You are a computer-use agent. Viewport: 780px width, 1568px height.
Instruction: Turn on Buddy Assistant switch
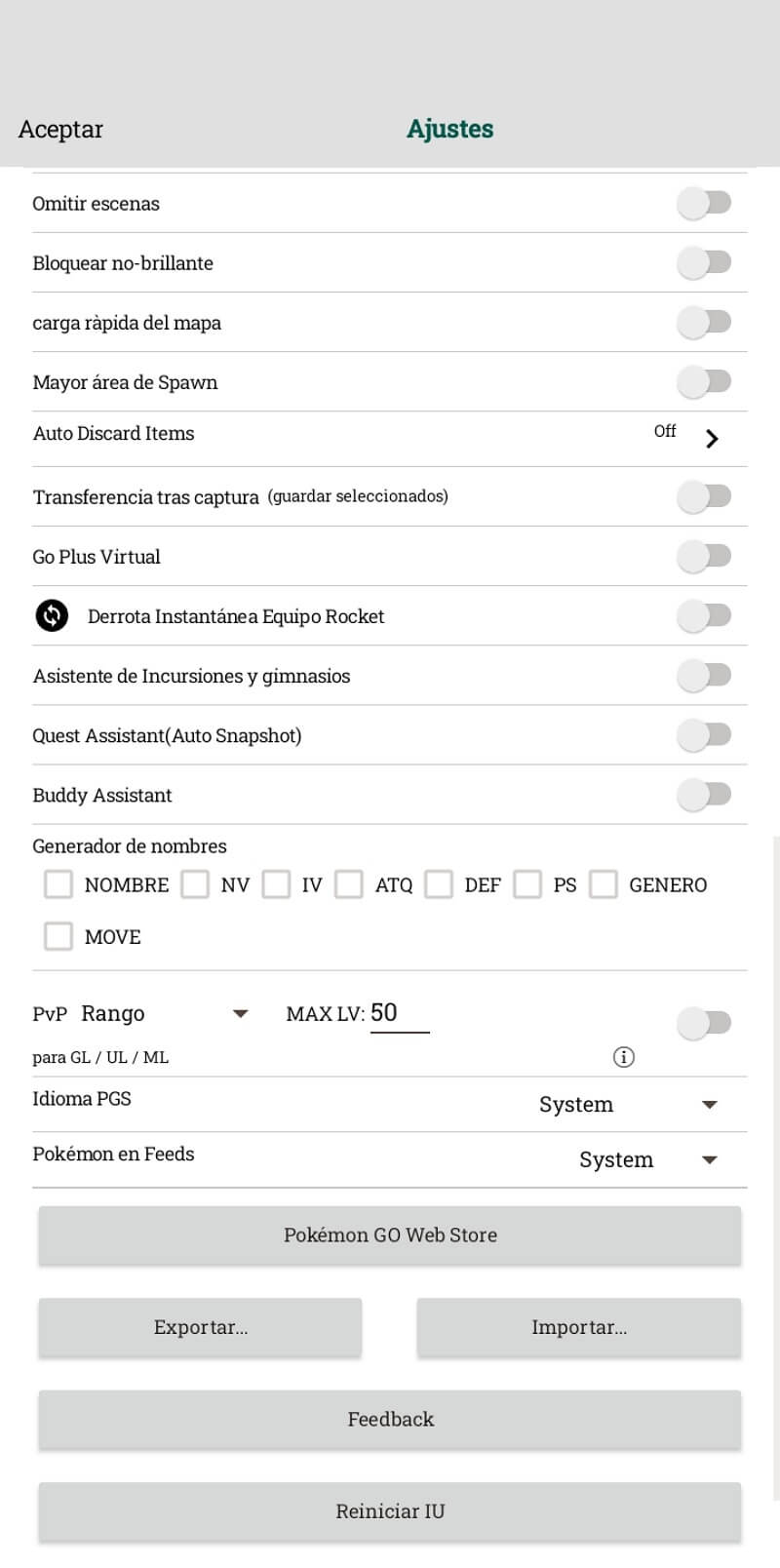point(704,795)
